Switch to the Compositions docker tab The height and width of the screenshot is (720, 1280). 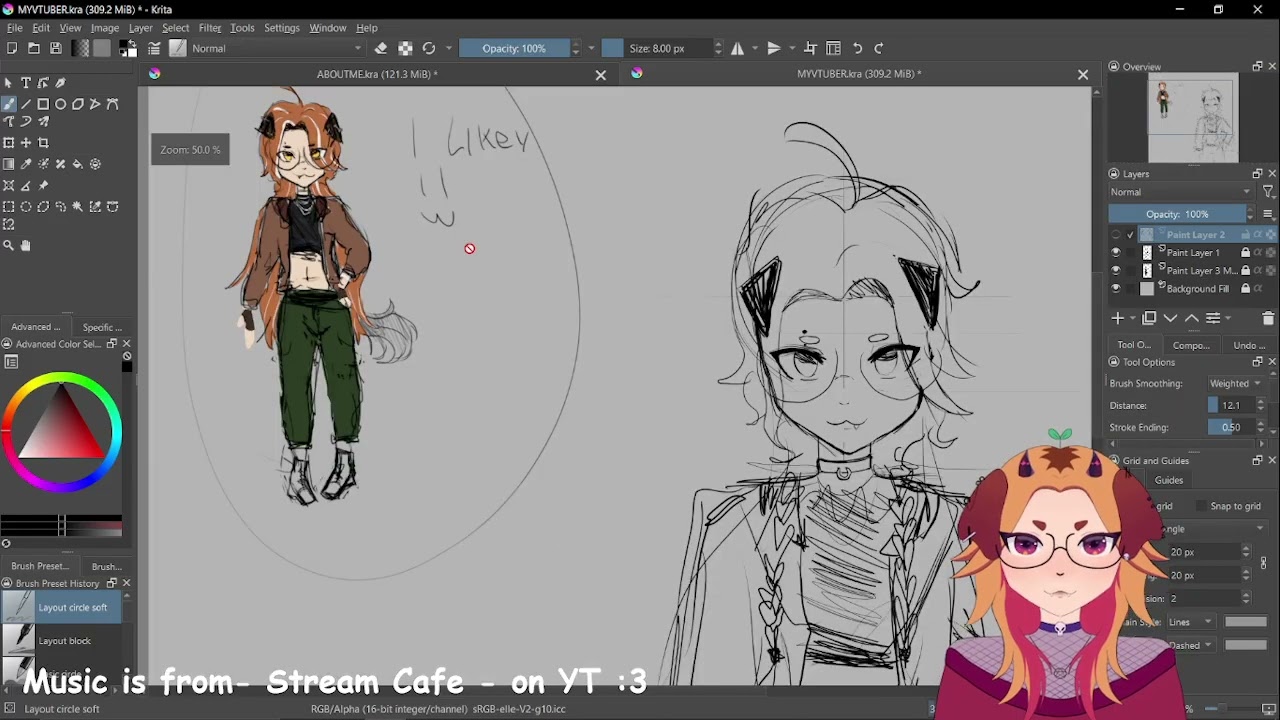[x=1191, y=346]
